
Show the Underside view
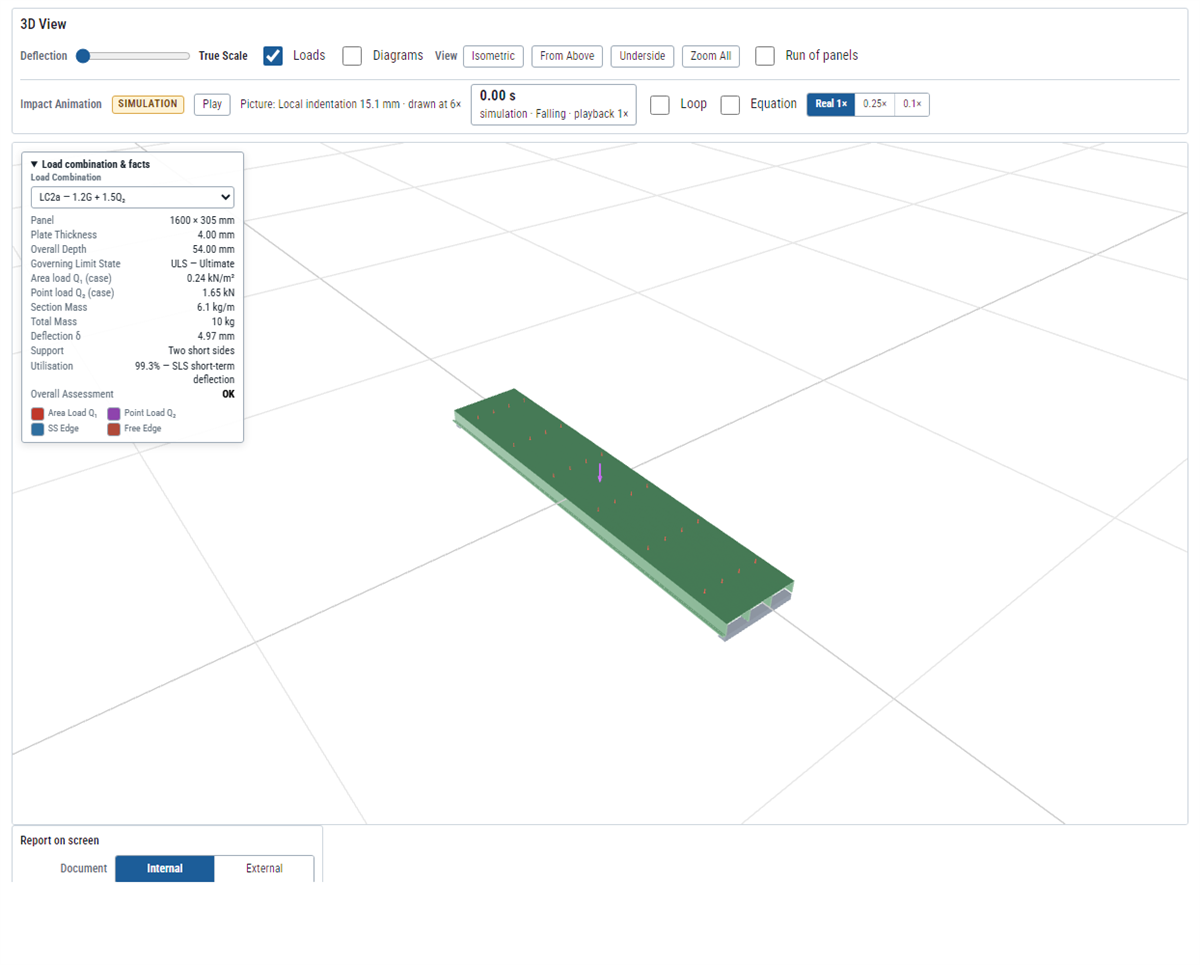coord(642,56)
